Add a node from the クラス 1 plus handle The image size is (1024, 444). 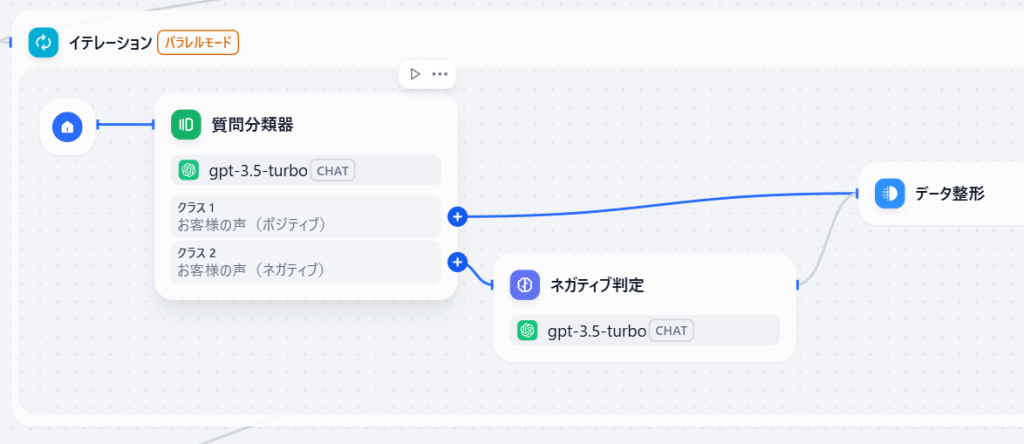coord(458,217)
